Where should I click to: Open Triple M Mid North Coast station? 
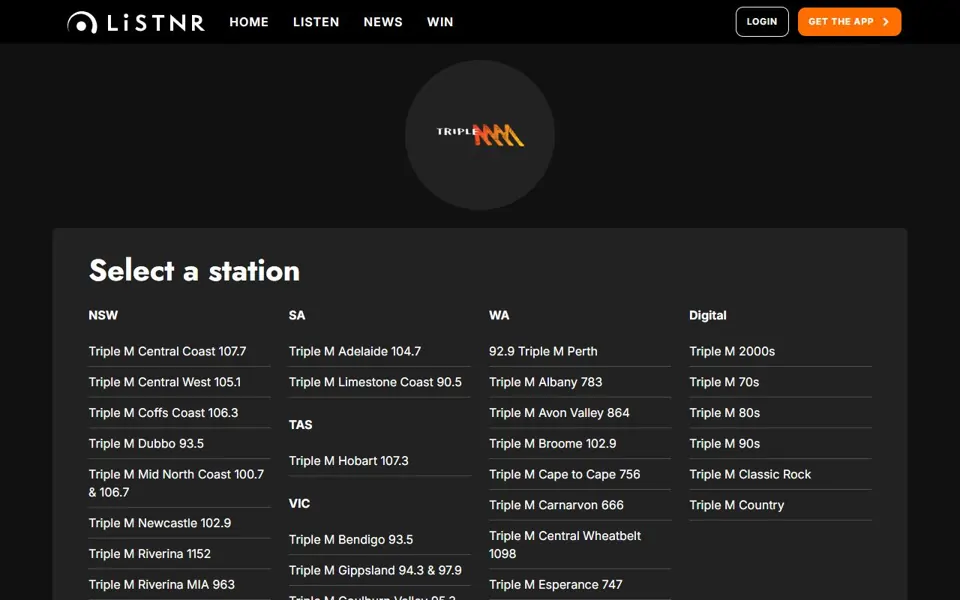[x=176, y=483]
